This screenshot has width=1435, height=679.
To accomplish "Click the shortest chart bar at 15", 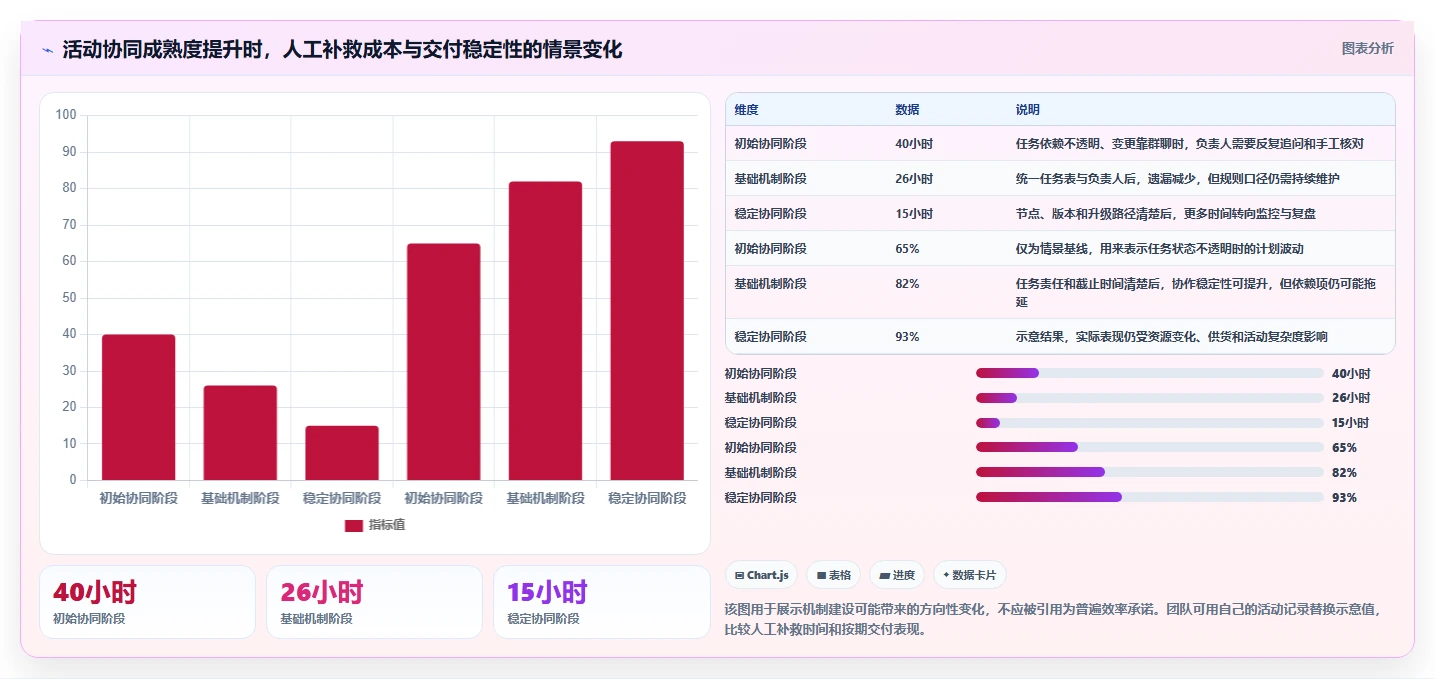I will [342, 453].
